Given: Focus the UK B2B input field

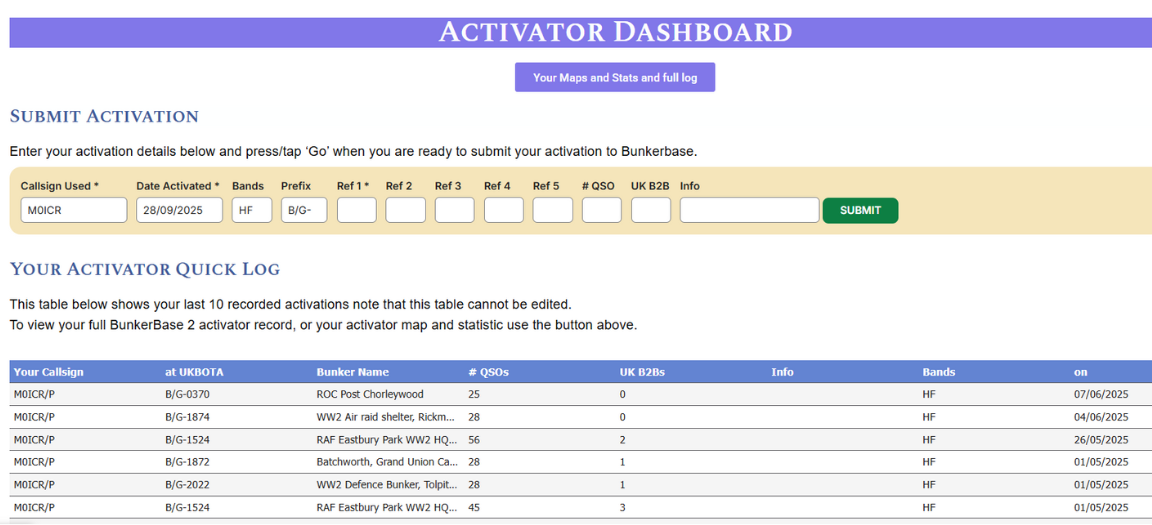Looking at the screenshot, I should (x=650, y=210).
